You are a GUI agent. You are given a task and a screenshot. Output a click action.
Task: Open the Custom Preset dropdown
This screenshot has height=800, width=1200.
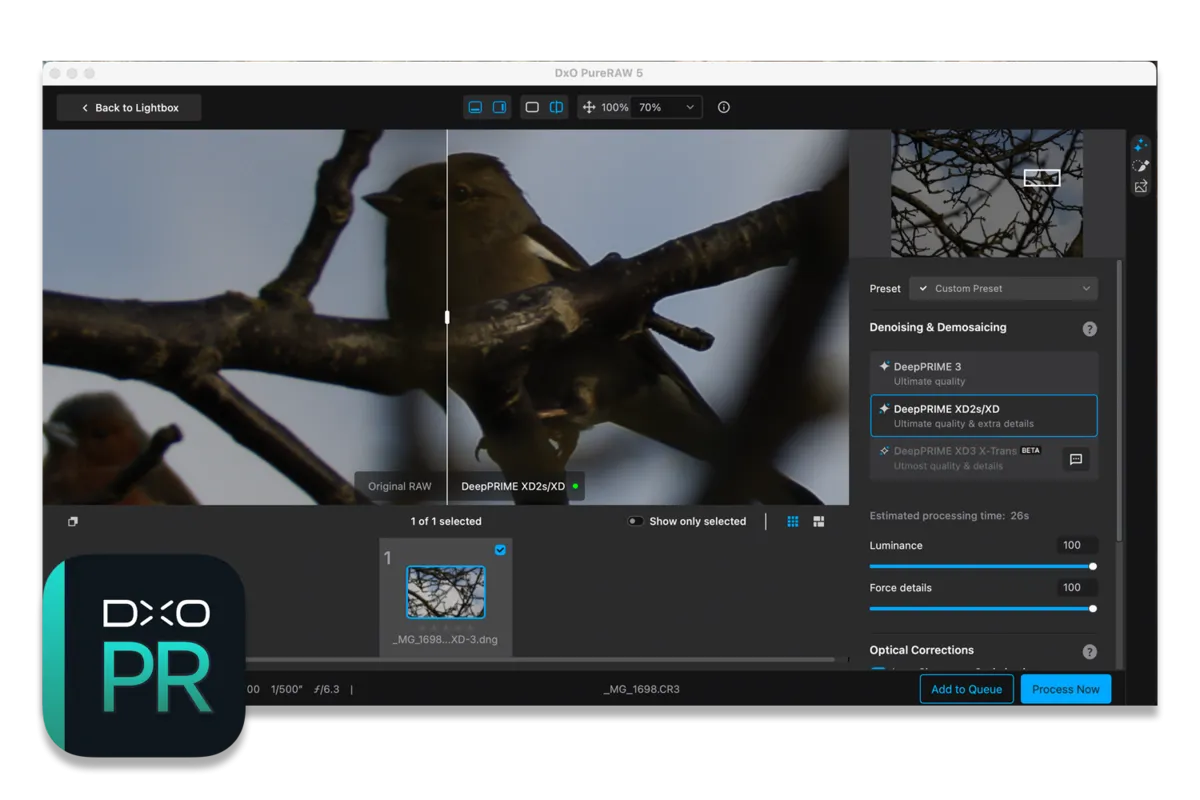[x=1002, y=288]
